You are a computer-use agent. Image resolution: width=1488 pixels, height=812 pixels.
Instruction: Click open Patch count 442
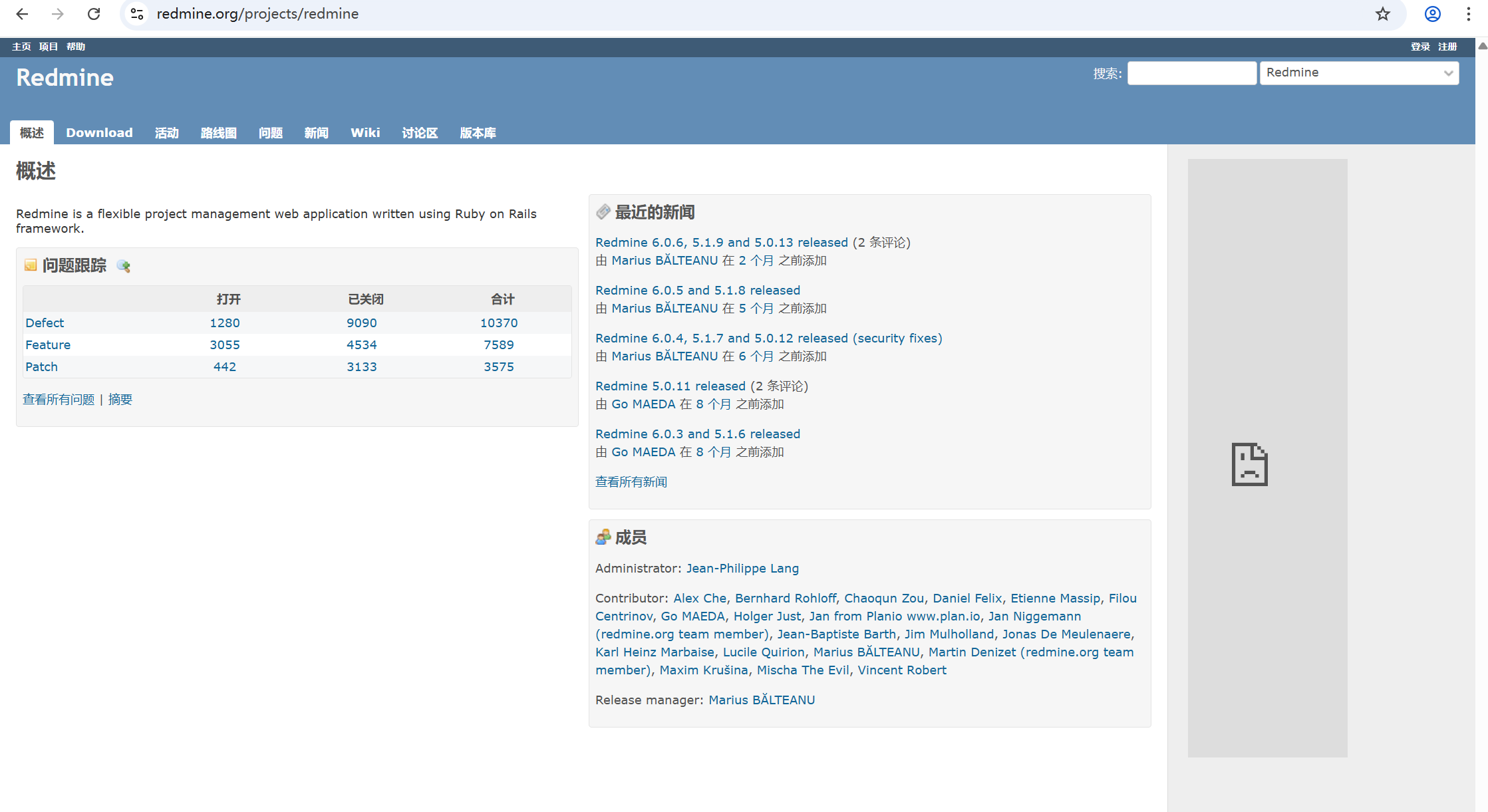tap(225, 366)
